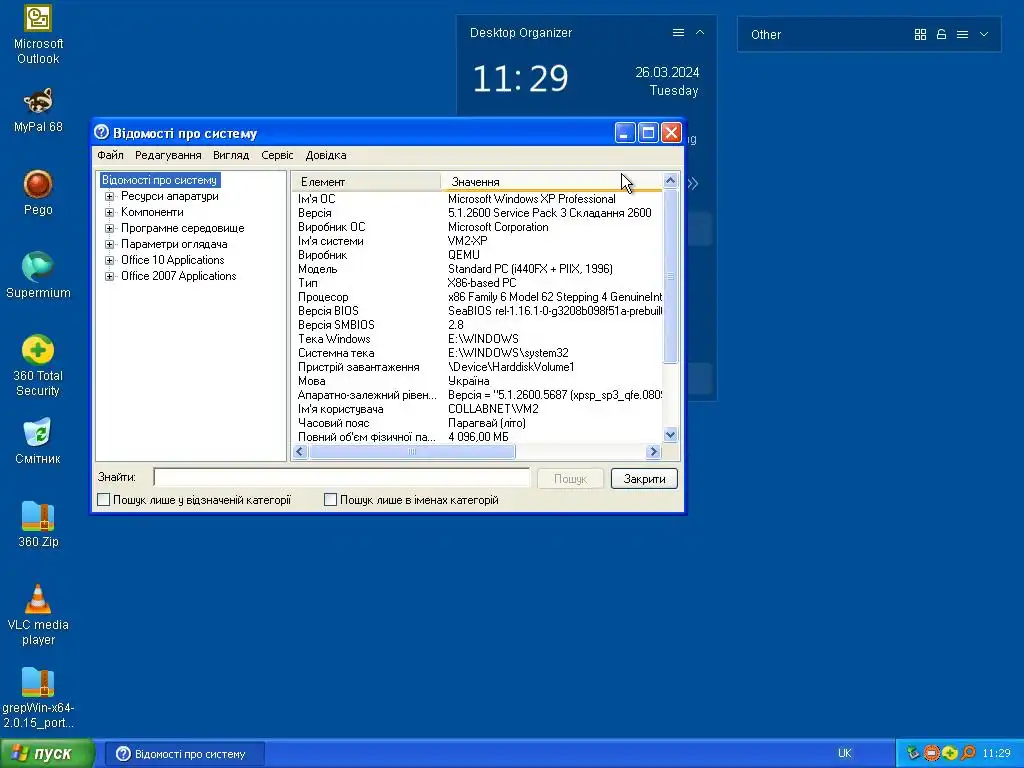Select the grepWin-x64 archive icon
The width and height of the screenshot is (1024, 768).
[38, 698]
